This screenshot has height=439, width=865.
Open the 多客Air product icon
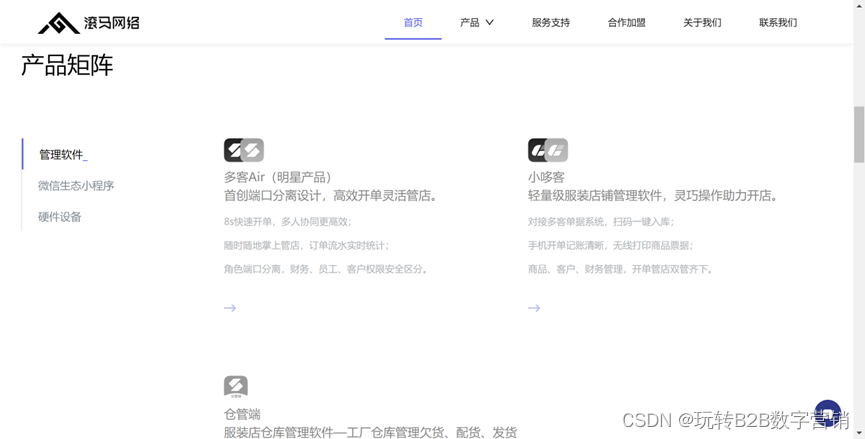click(244, 150)
